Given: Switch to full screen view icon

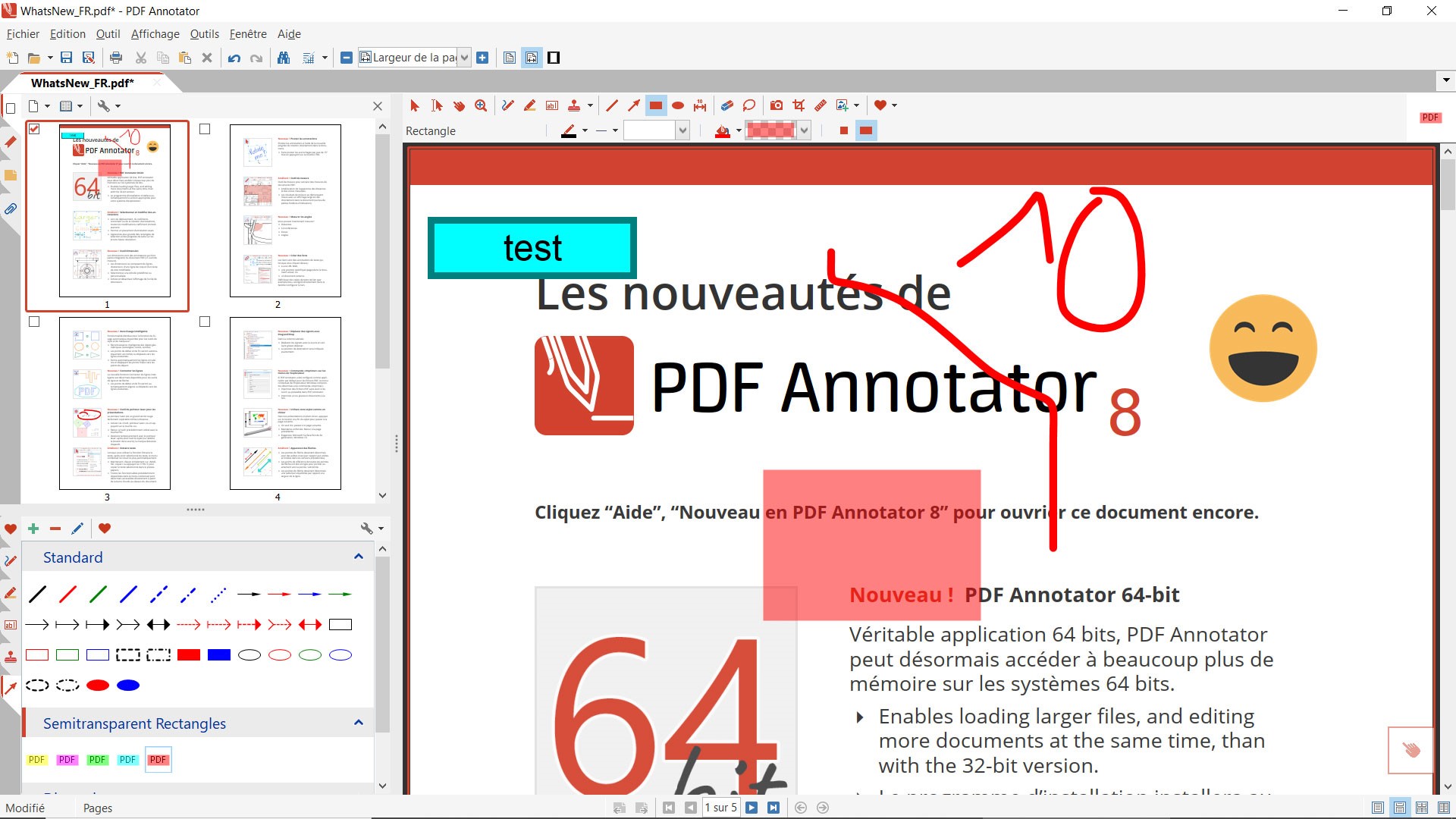Looking at the screenshot, I should coord(554,58).
